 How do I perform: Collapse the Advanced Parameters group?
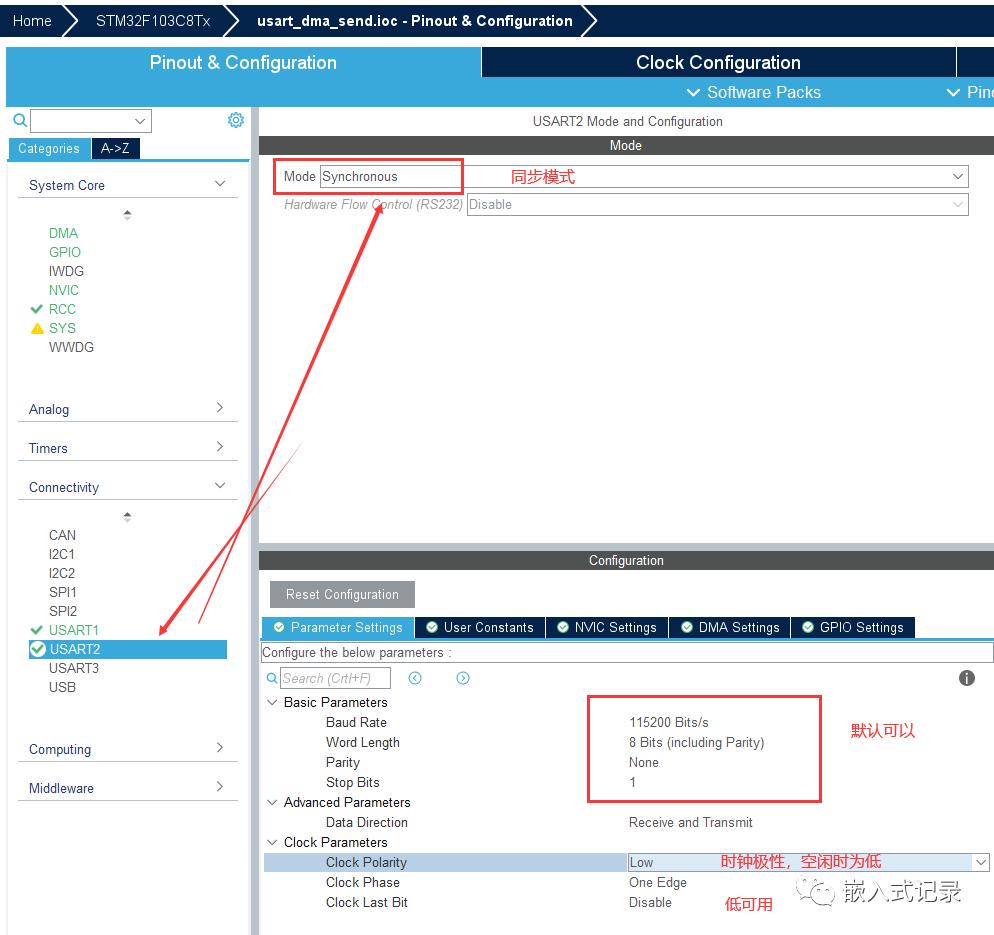pyautogui.click(x=272, y=803)
